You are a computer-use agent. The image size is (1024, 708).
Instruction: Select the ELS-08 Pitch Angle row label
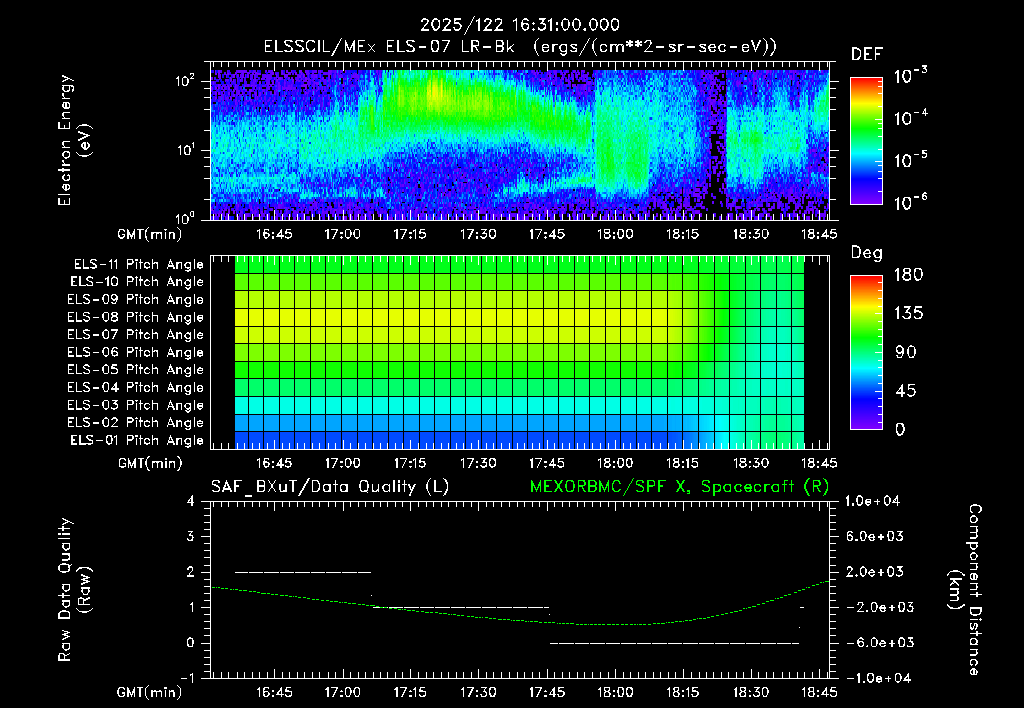point(135,317)
